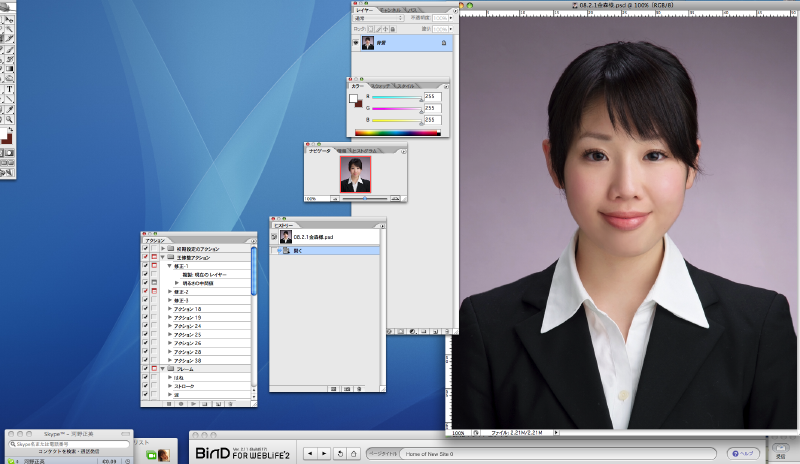Click the stop button in Actions panel
Image resolution: width=800 pixels, height=464 pixels.
[x=169, y=403]
